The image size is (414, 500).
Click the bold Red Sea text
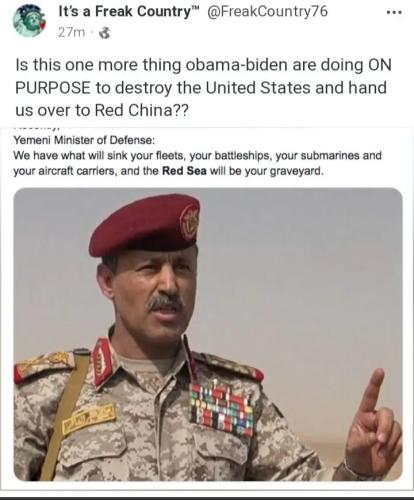(x=184, y=171)
